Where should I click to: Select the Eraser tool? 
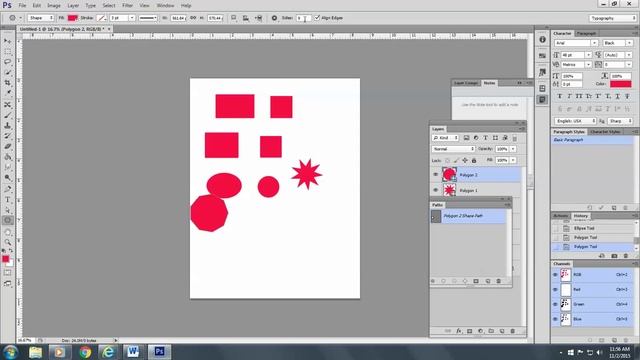(x=7, y=147)
